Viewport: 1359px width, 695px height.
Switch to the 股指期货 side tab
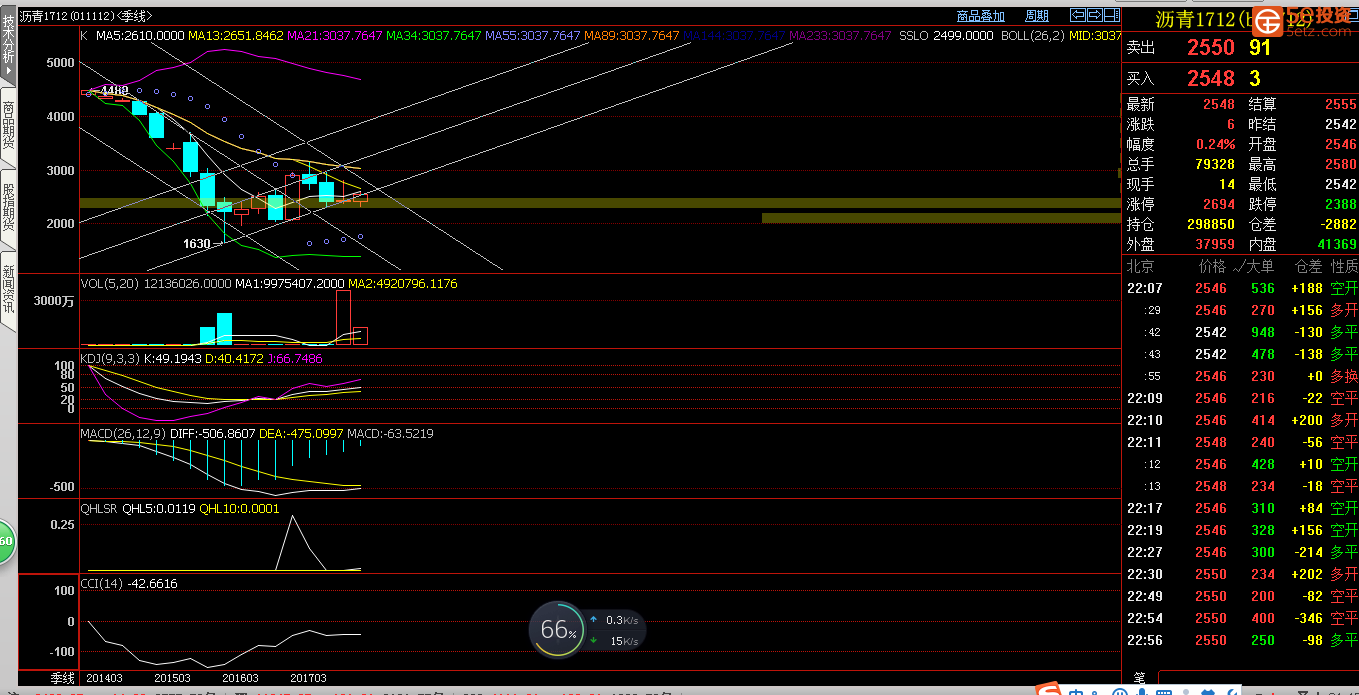[x=8, y=208]
